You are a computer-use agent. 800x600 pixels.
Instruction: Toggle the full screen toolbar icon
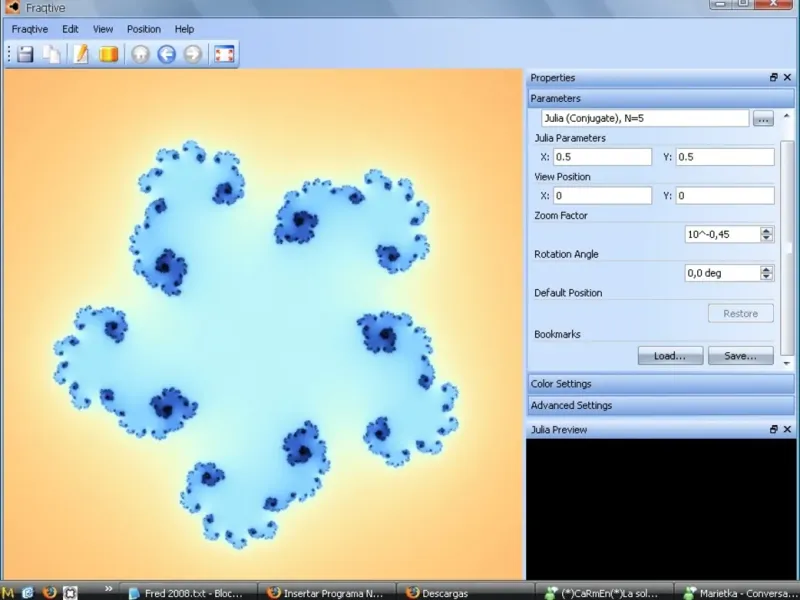click(x=224, y=54)
